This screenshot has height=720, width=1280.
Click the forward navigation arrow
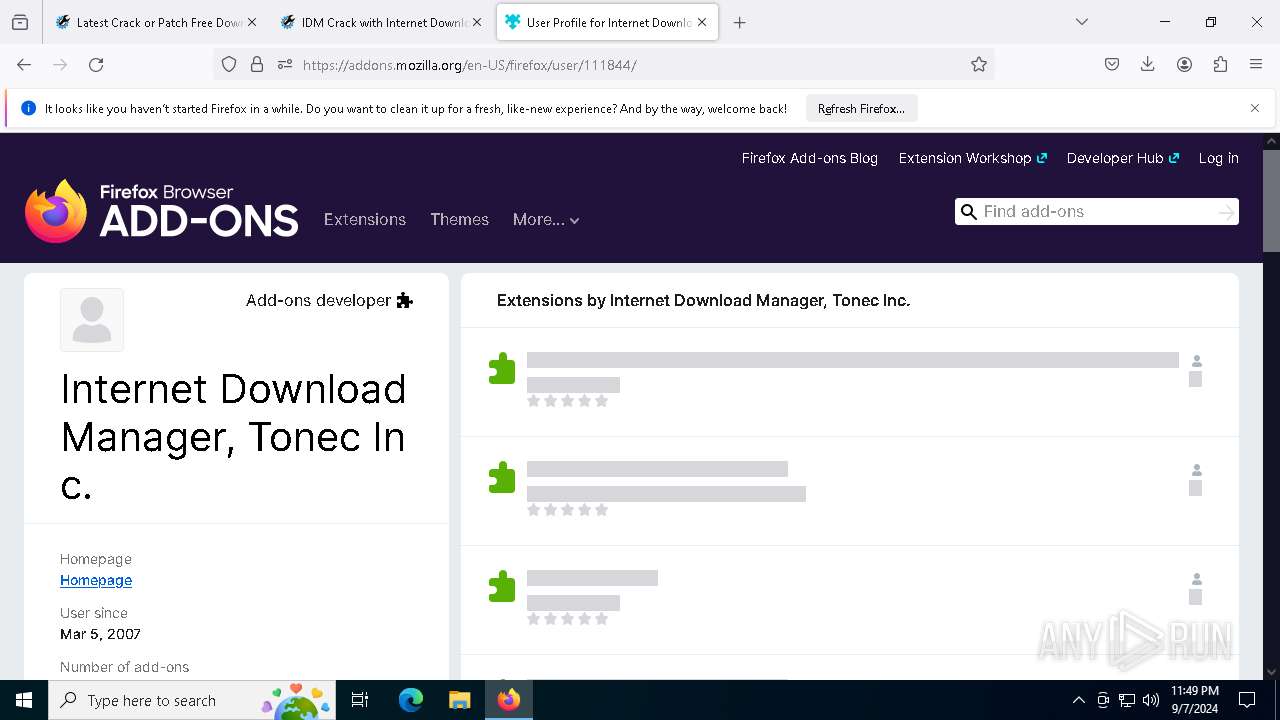60,64
